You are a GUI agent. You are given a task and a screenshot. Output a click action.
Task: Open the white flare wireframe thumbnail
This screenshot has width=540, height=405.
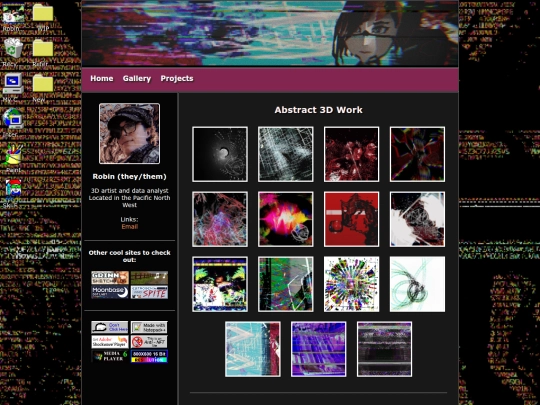pos(417,219)
